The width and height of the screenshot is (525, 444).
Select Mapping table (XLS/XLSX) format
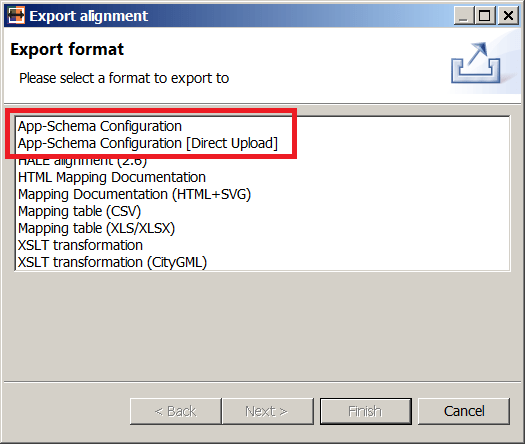96,228
